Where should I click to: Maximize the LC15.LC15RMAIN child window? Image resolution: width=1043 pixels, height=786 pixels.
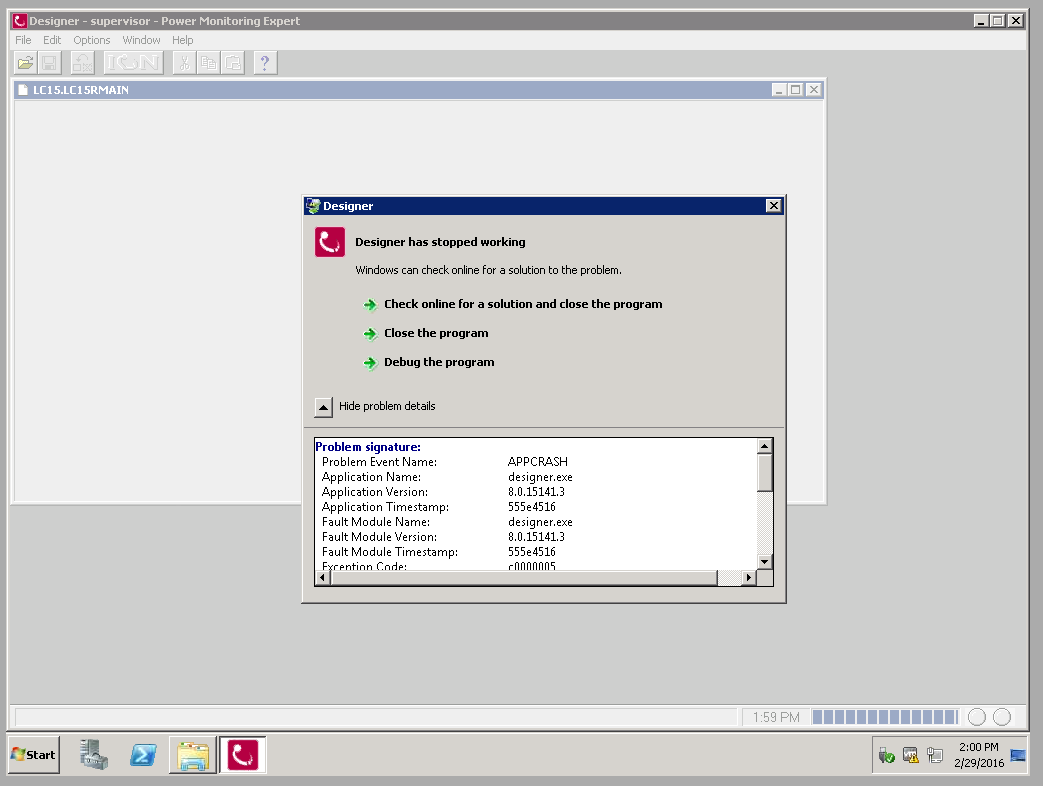[x=796, y=90]
